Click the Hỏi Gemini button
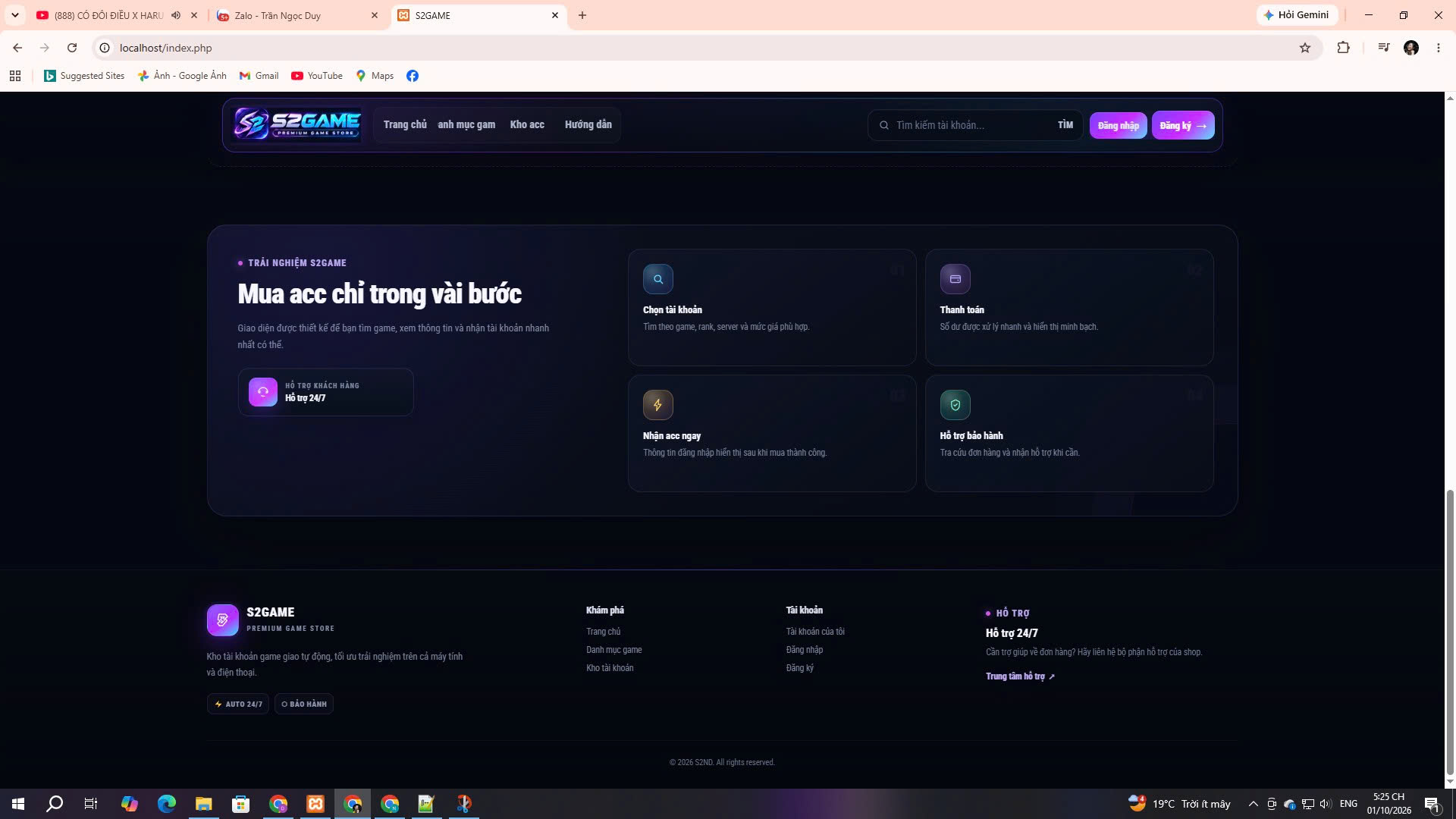This screenshot has width=1456, height=819. click(x=1297, y=15)
